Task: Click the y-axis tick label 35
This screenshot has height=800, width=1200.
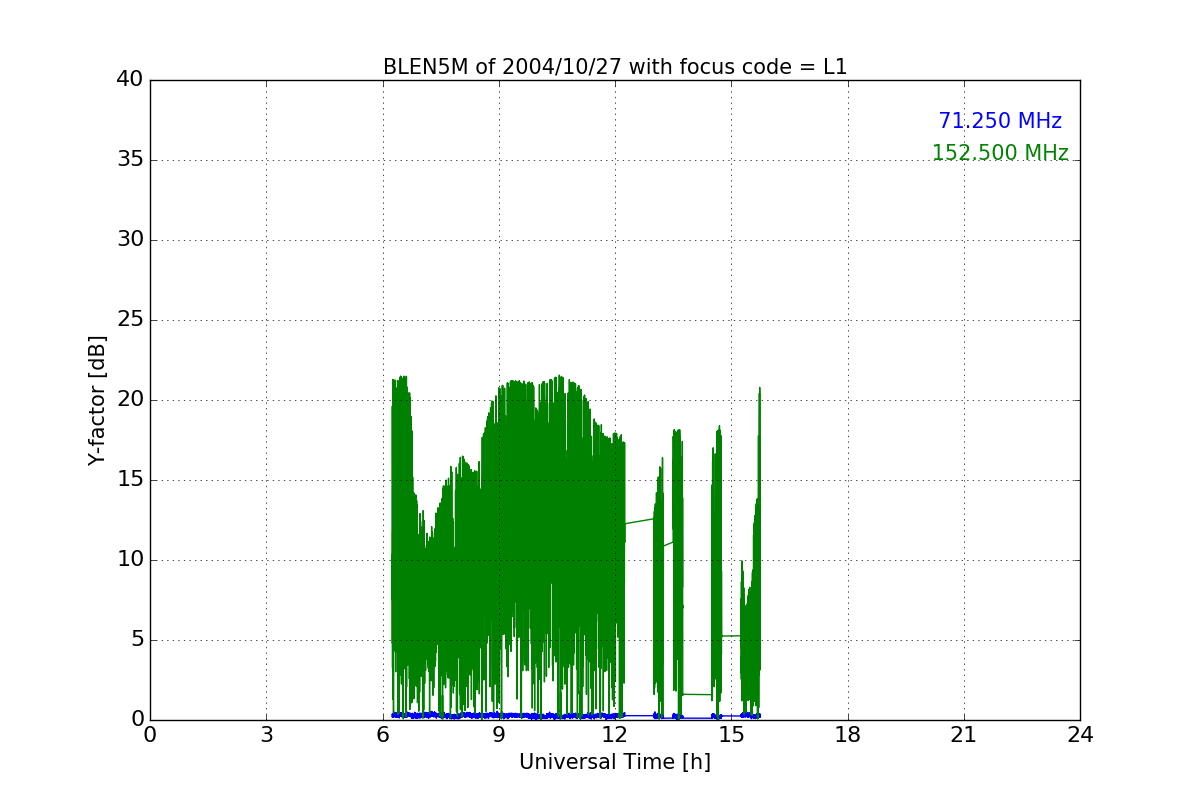Action: click(130, 160)
